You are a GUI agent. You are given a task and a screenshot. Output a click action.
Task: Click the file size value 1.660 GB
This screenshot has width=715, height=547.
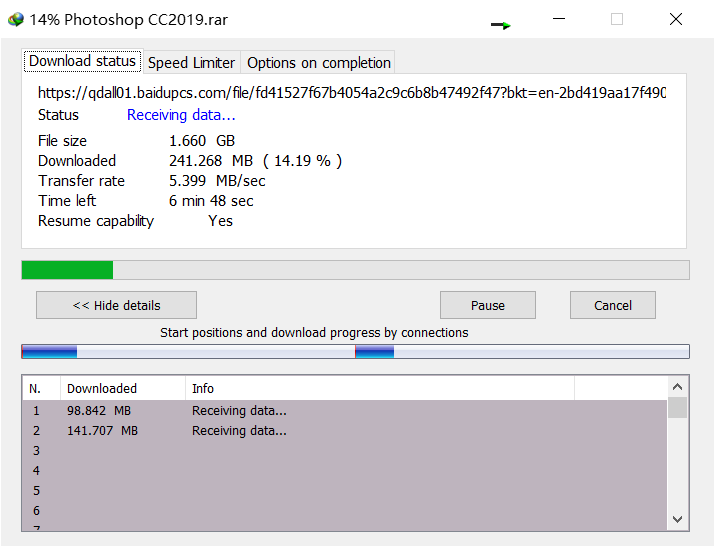click(x=202, y=141)
